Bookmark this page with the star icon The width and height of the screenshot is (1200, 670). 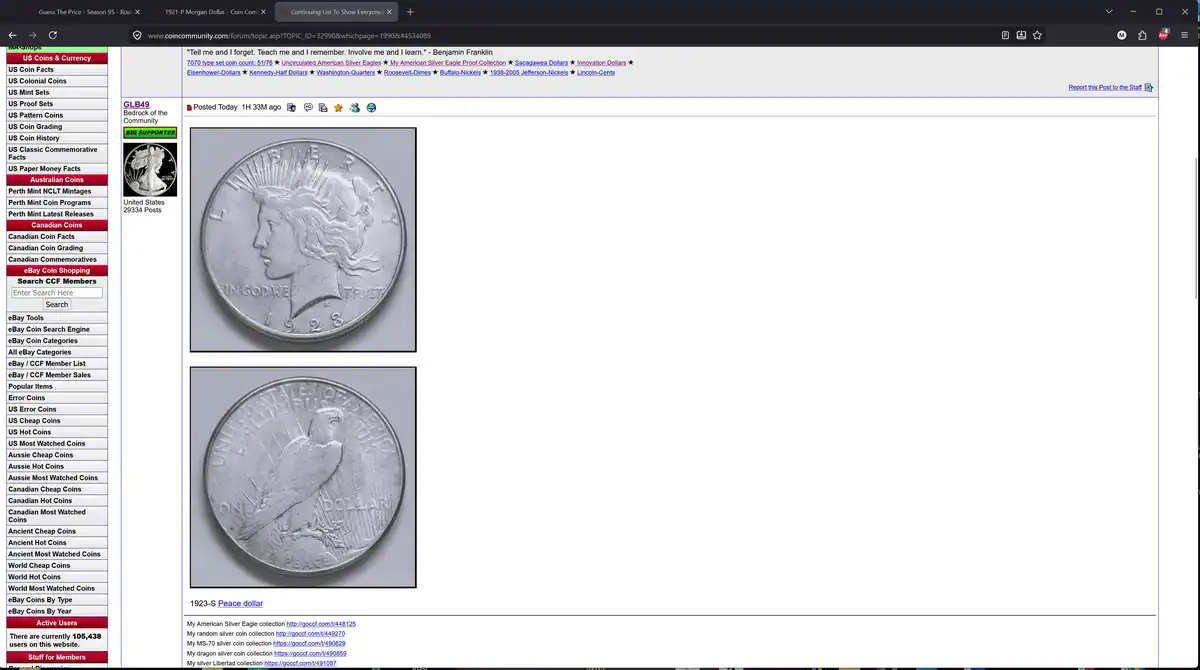(x=1037, y=35)
